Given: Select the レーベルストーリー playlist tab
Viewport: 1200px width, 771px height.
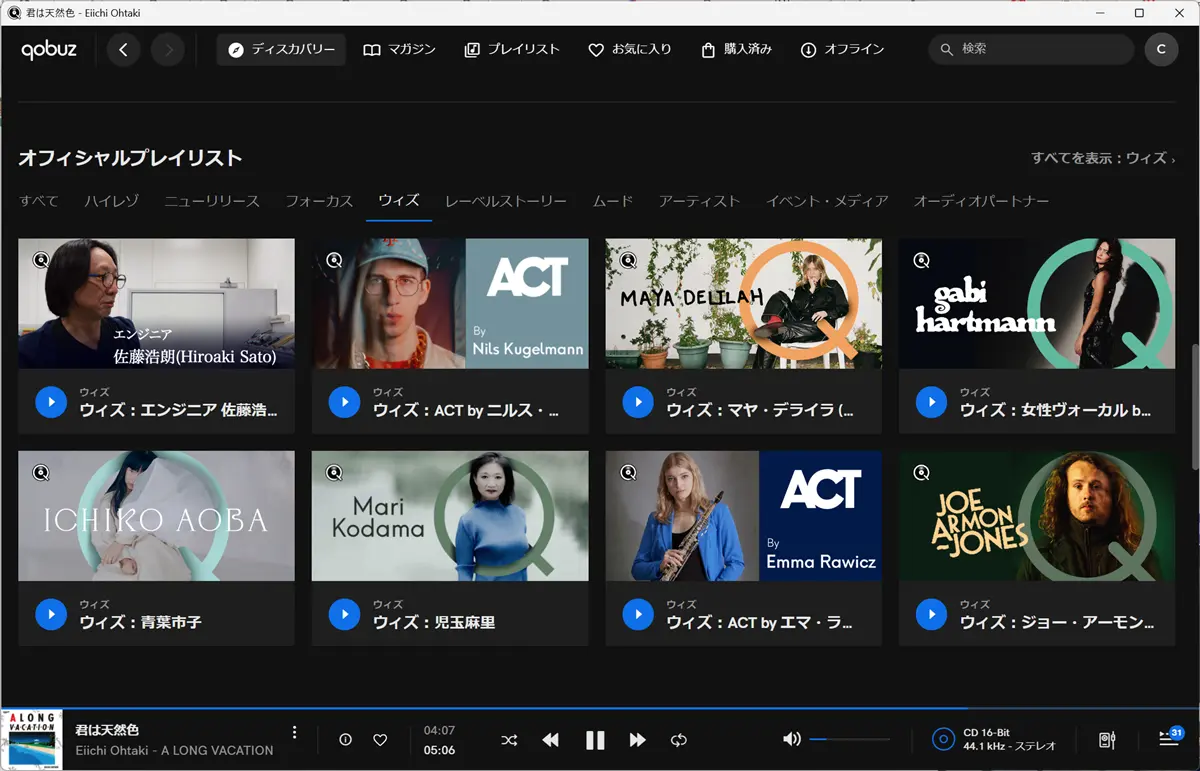Looking at the screenshot, I should pos(506,201).
